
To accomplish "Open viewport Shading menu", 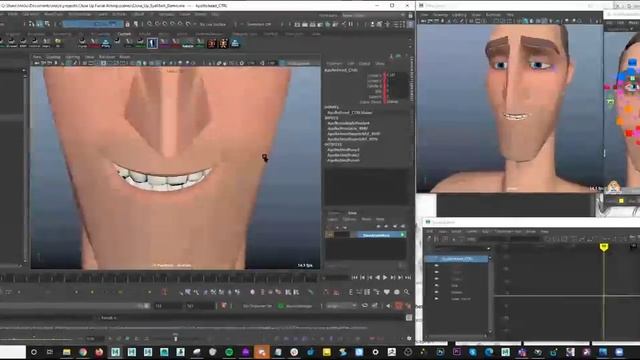I will (53, 57).
